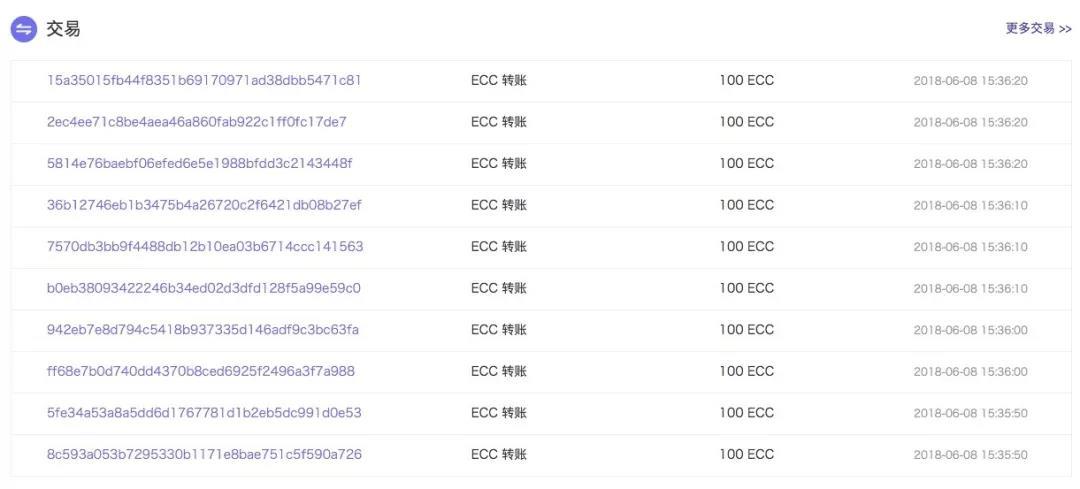
Task: Select ECC 转账 type in last row
Action: 499,454
